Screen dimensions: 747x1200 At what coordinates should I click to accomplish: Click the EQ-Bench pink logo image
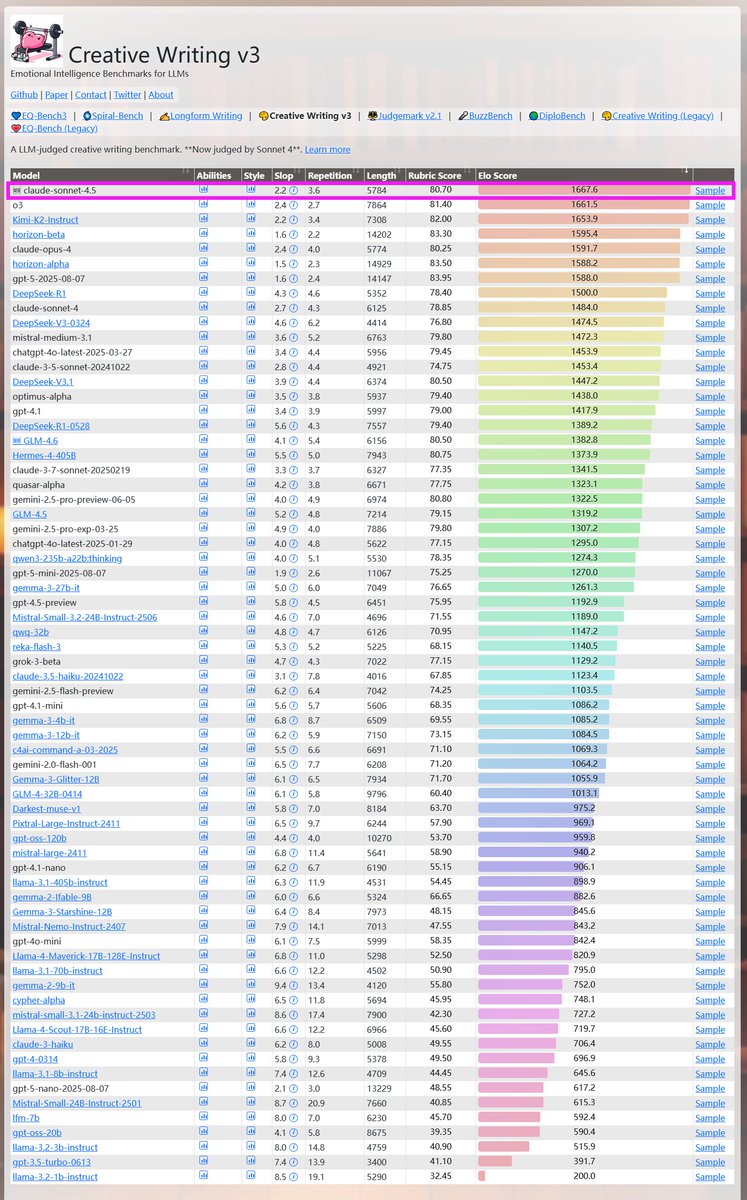pyautogui.click(x=37, y=40)
